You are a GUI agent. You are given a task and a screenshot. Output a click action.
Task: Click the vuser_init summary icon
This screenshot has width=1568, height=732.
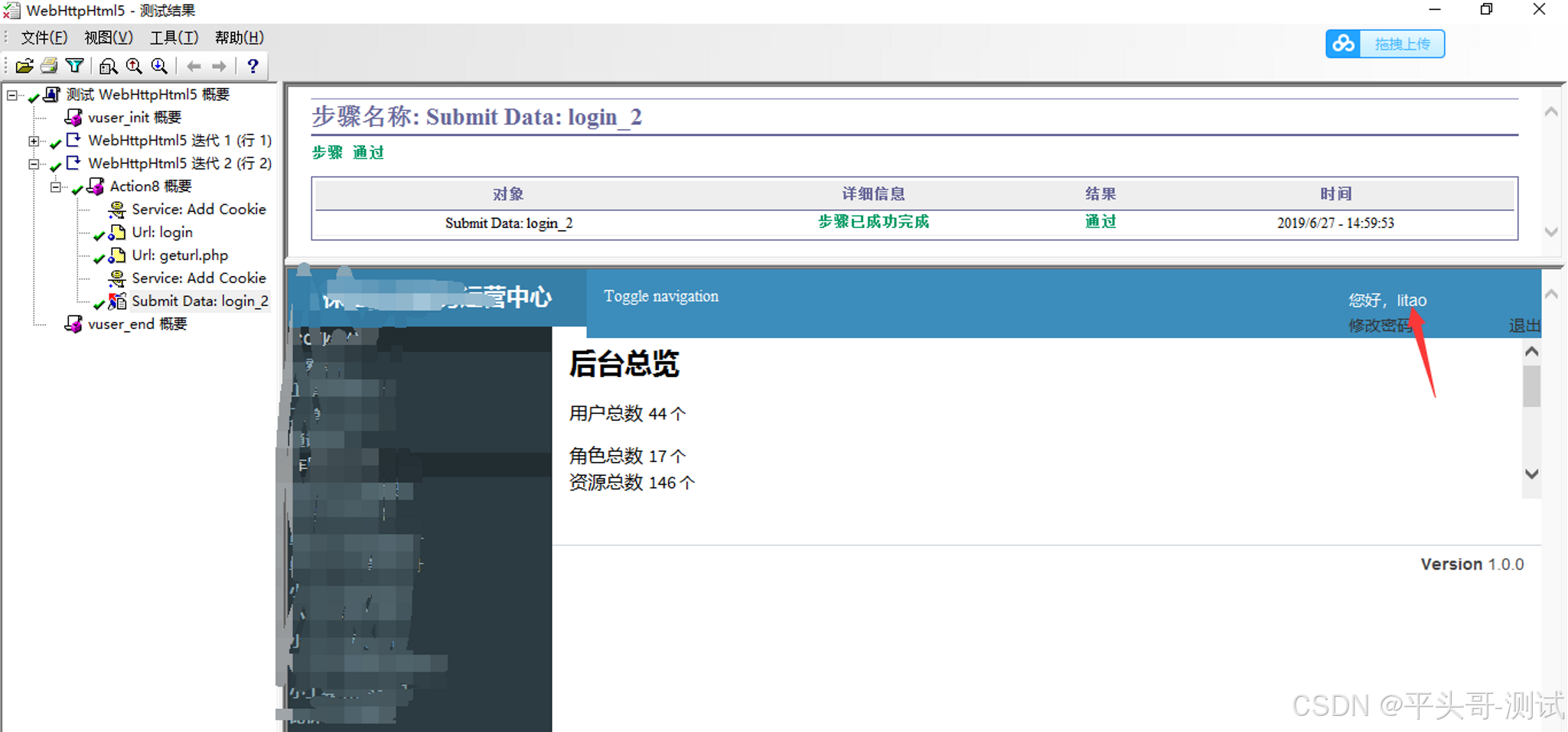pos(73,117)
